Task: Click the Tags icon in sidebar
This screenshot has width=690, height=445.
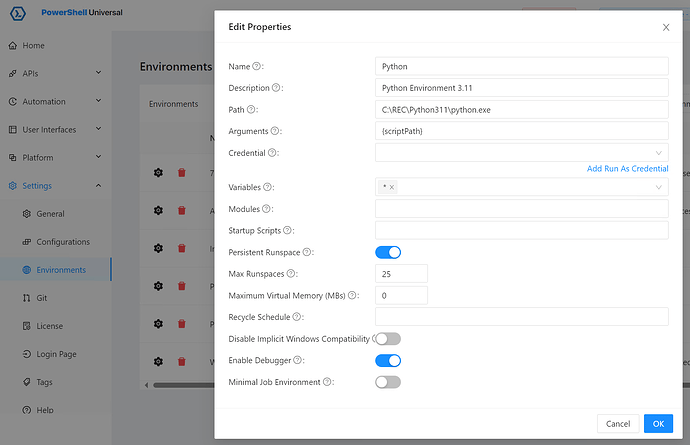Action: pos(27,382)
